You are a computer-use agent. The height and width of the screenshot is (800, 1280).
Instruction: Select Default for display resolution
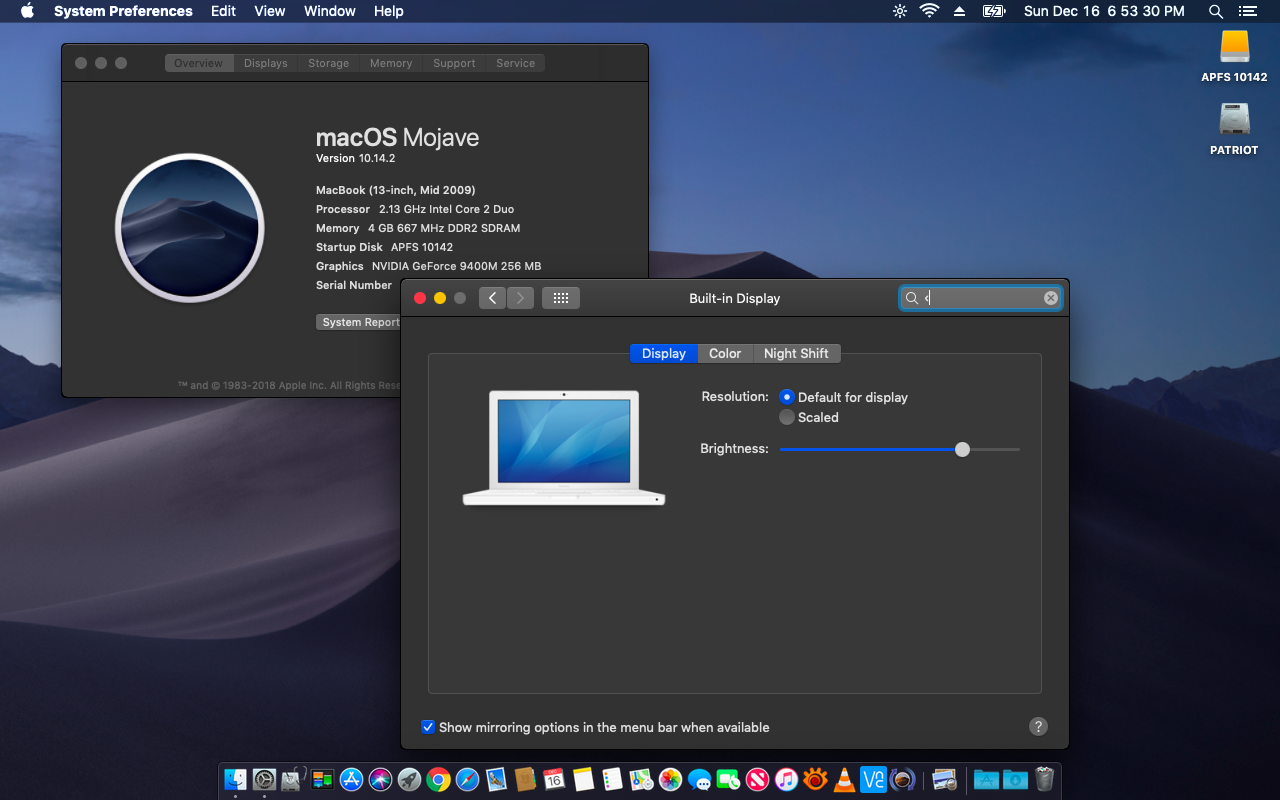tap(787, 397)
